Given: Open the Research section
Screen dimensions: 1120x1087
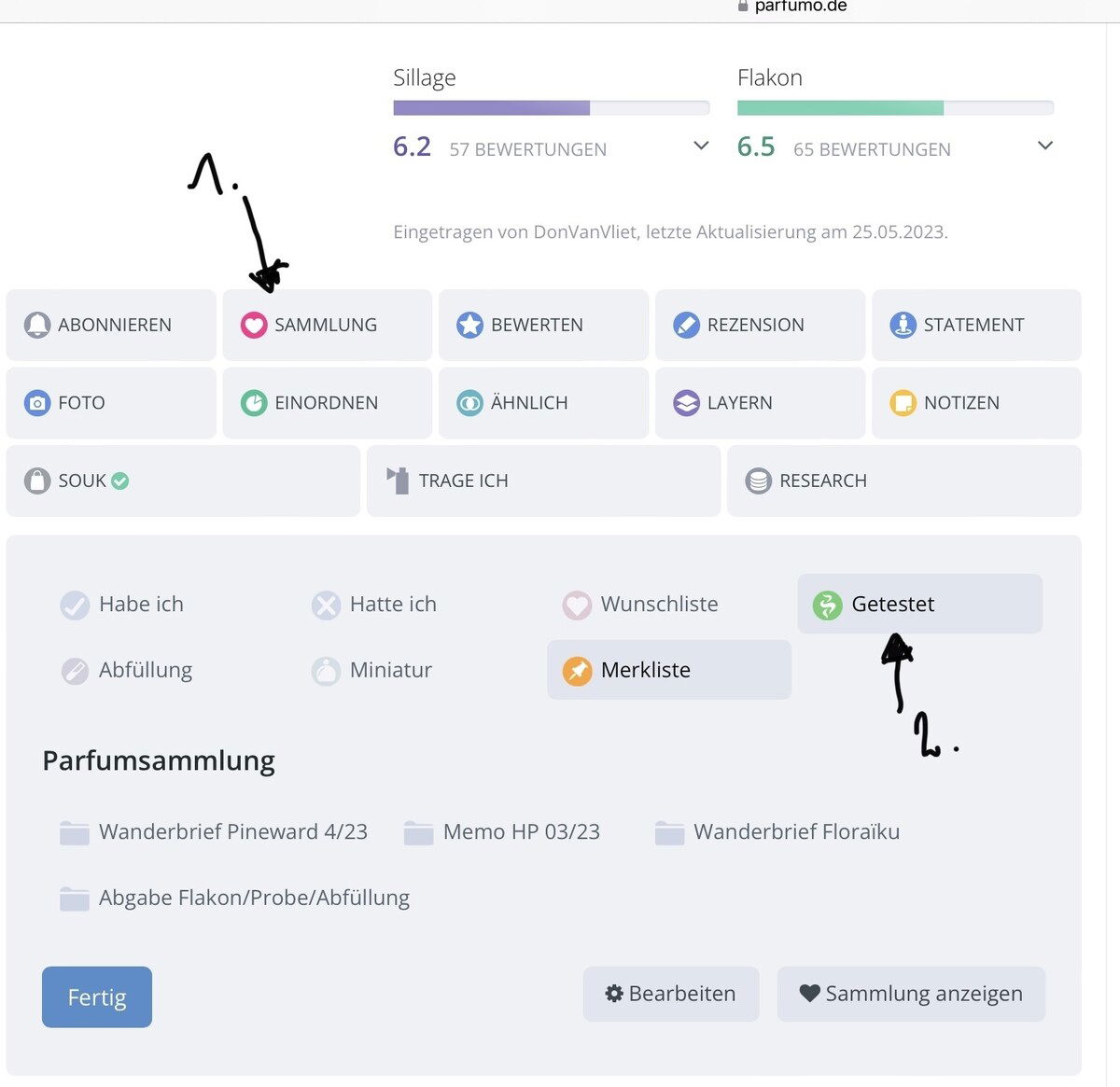Looking at the screenshot, I should (821, 481).
